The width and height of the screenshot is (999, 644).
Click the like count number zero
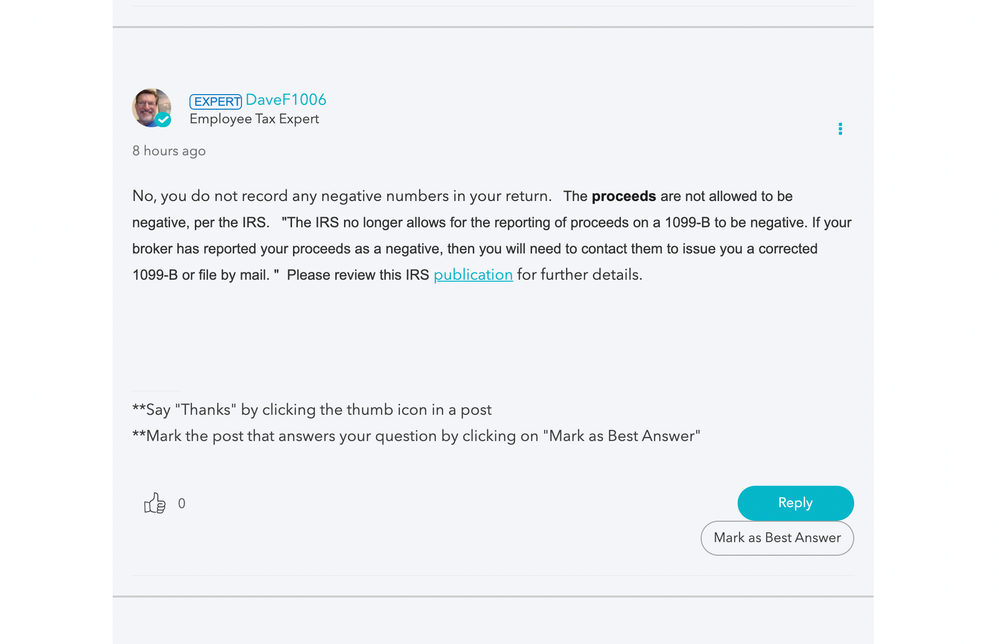pos(182,504)
